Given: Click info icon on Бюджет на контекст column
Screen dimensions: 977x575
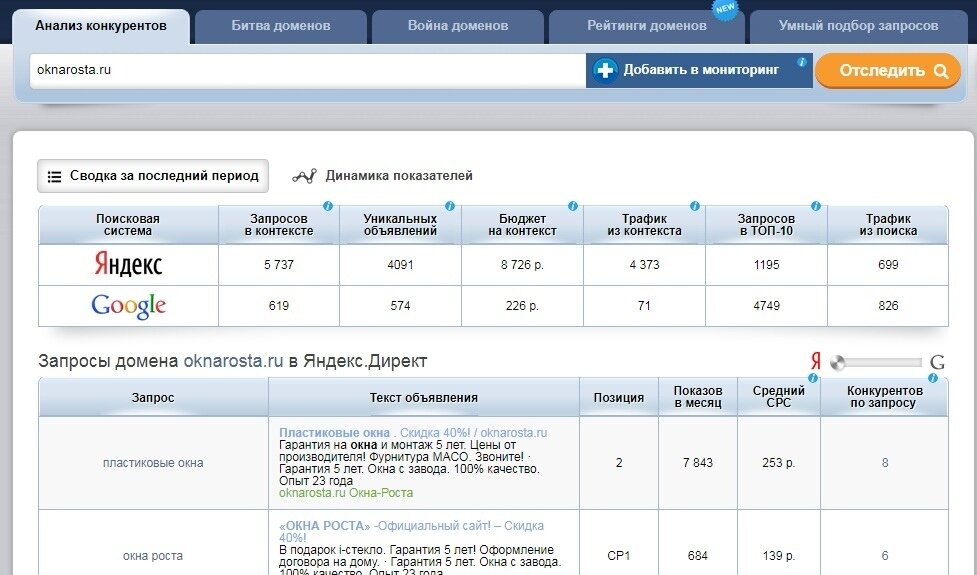Looking at the screenshot, I should click(573, 206).
